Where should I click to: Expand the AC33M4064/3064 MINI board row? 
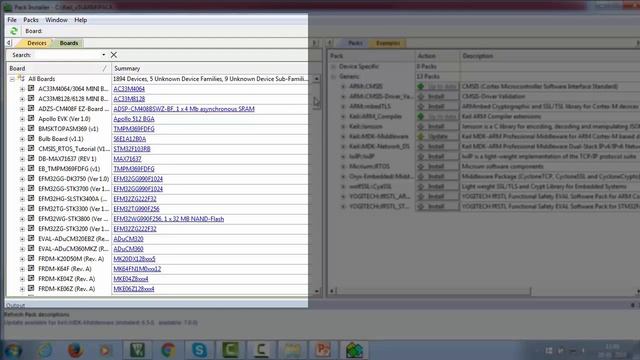[x=22, y=89]
